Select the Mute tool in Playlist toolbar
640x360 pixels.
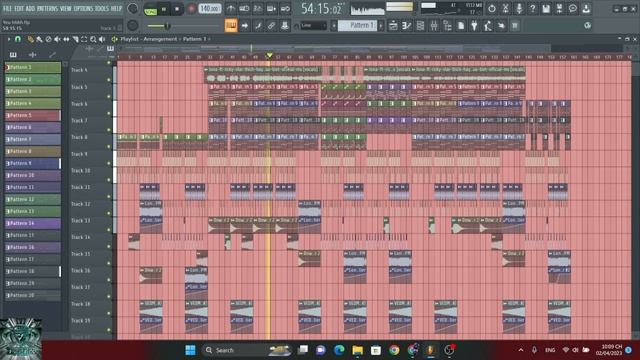(57, 39)
